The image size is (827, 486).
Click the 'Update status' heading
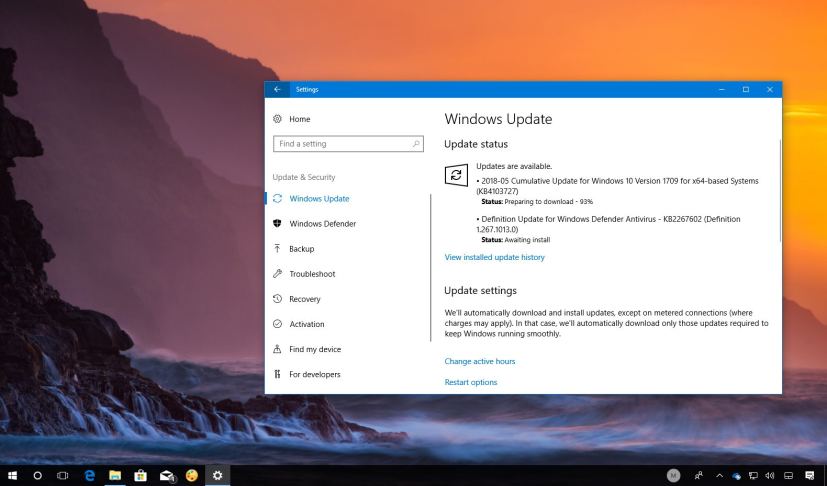476,144
